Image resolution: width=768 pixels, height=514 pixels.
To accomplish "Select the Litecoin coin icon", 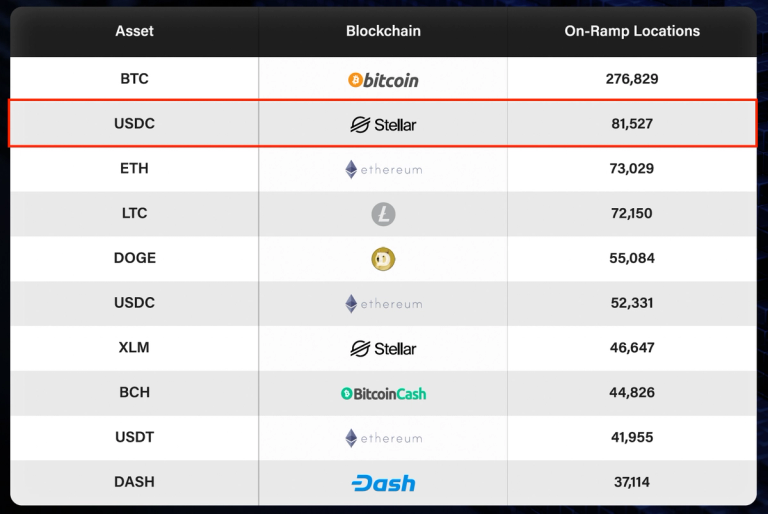I will tap(383, 214).
